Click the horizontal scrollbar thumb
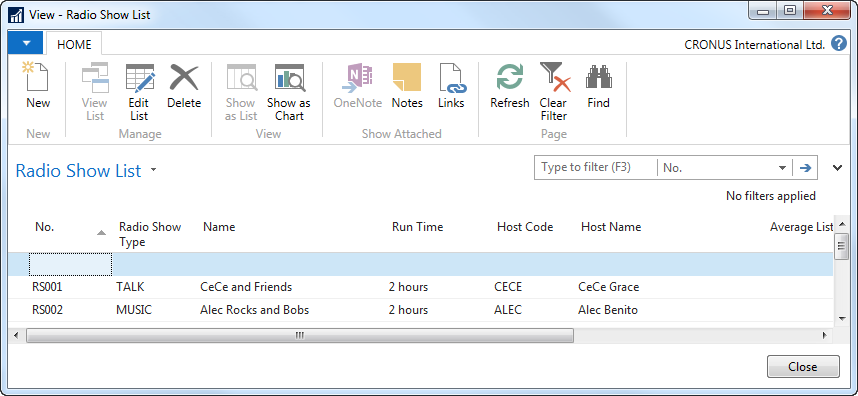This screenshot has height=396, width=858. click(299, 335)
